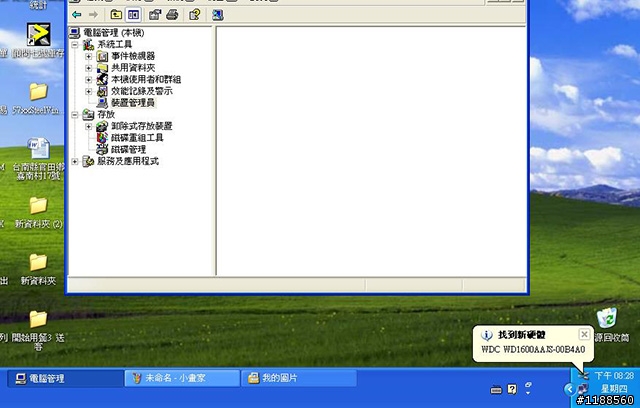This screenshot has width=640, height=408.
Task: Switch to 未命名 - 小畫家 taskbar button
Action: [x=182, y=379]
